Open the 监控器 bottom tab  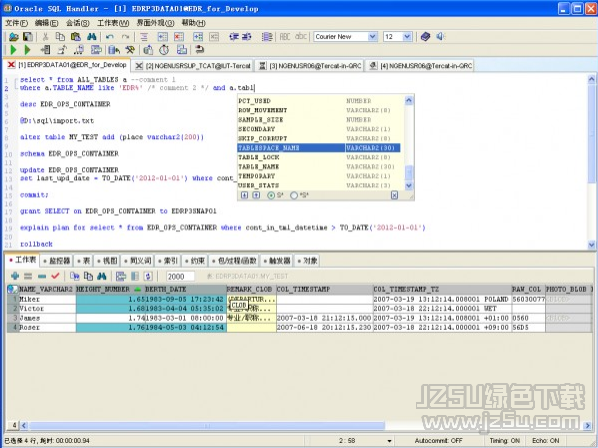click(57, 261)
